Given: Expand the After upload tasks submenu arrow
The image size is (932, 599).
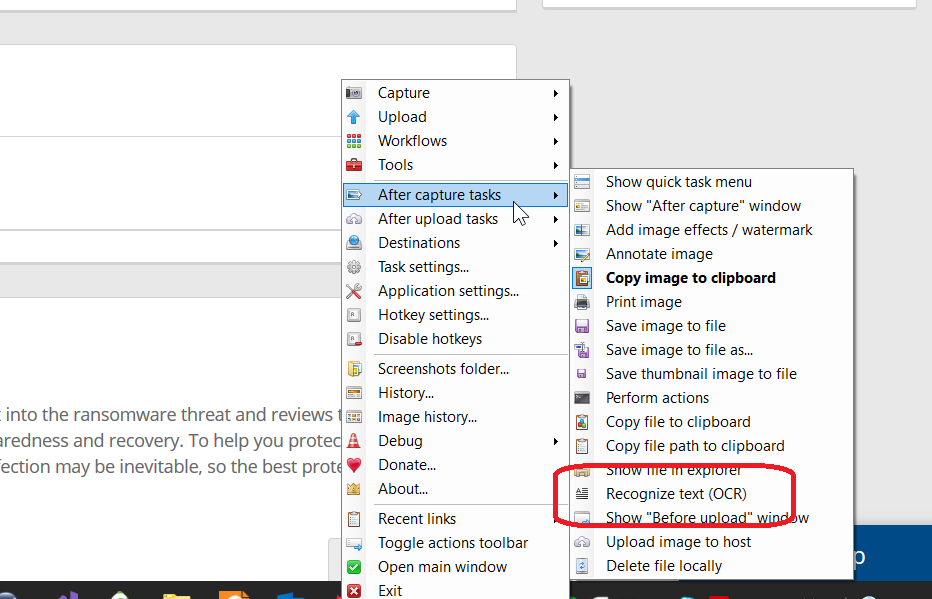Looking at the screenshot, I should (556, 219).
